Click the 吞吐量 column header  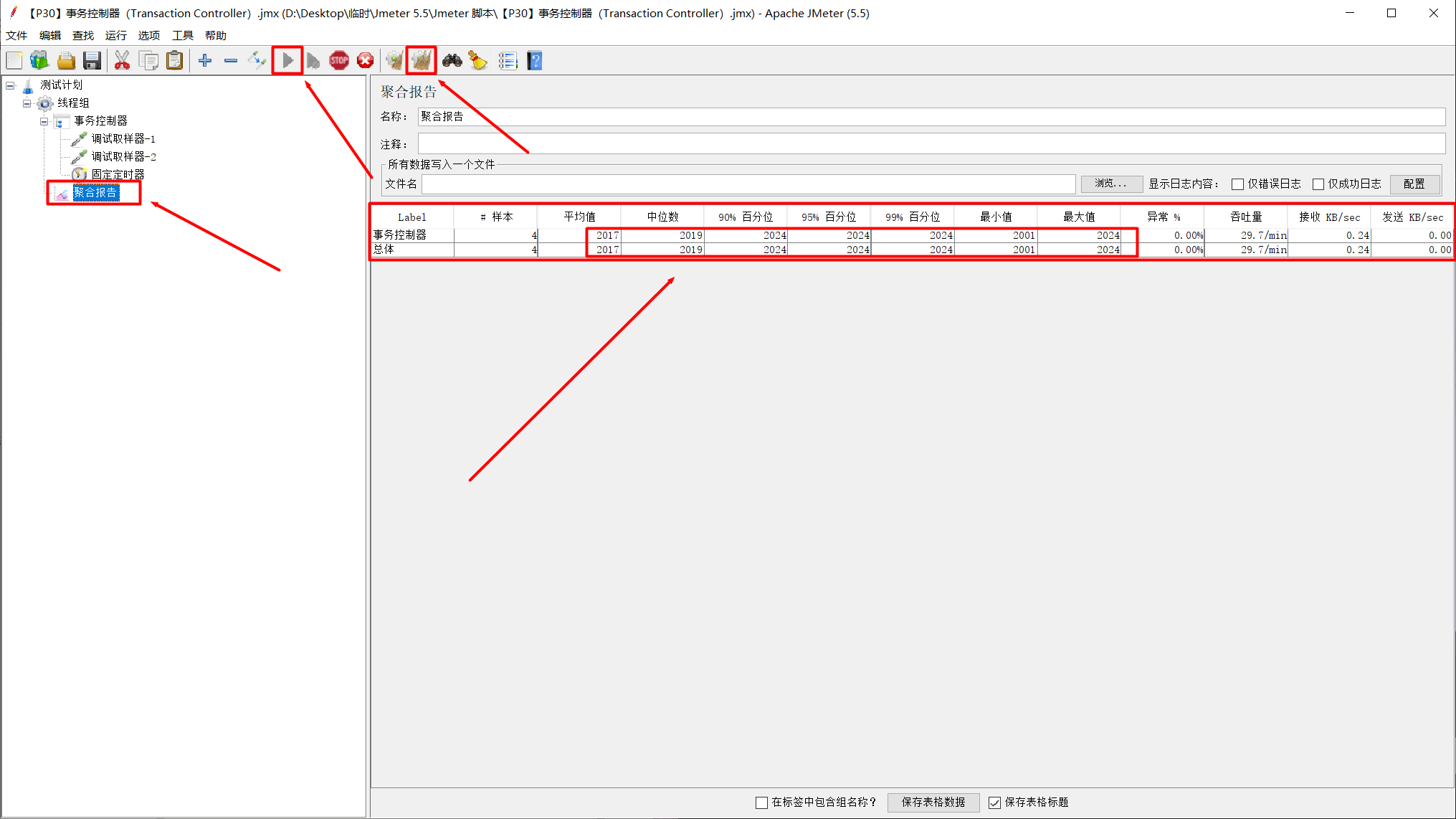tap(1246, 217)
